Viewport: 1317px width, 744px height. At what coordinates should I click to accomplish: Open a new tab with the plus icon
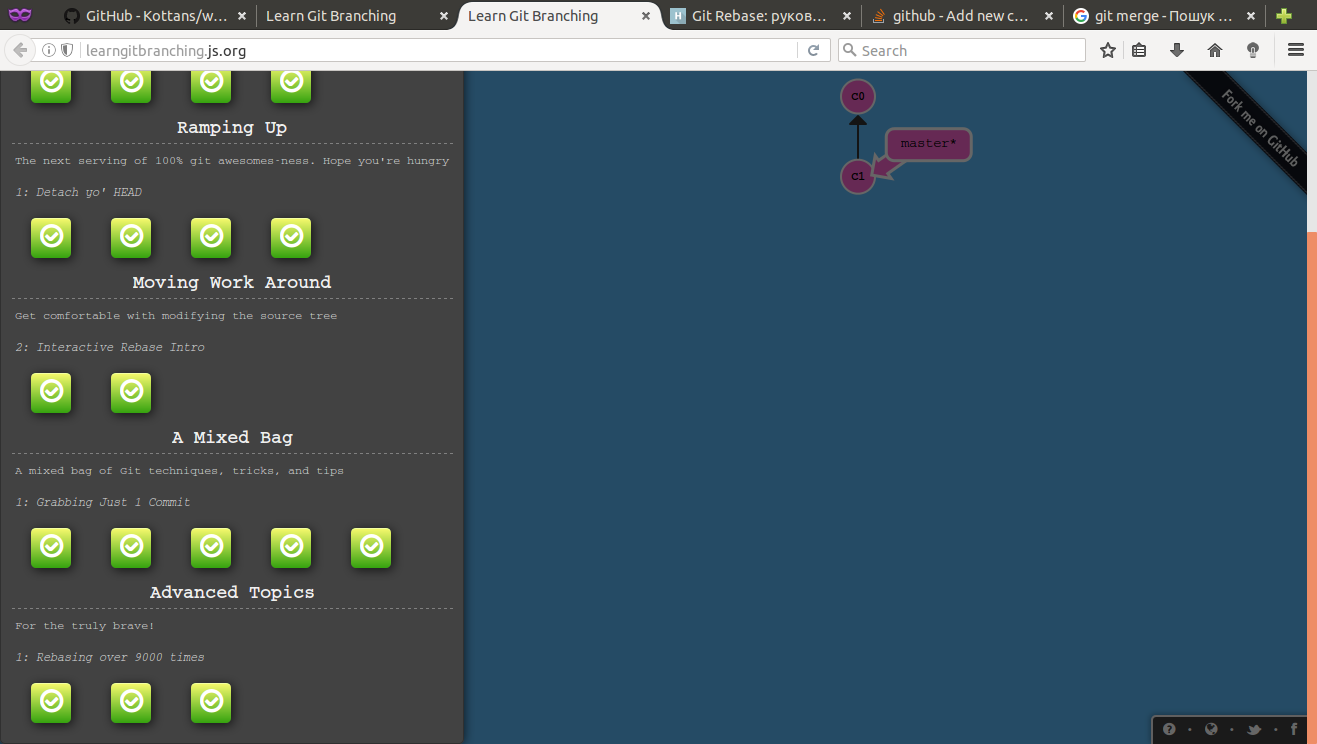point(1284,16)
